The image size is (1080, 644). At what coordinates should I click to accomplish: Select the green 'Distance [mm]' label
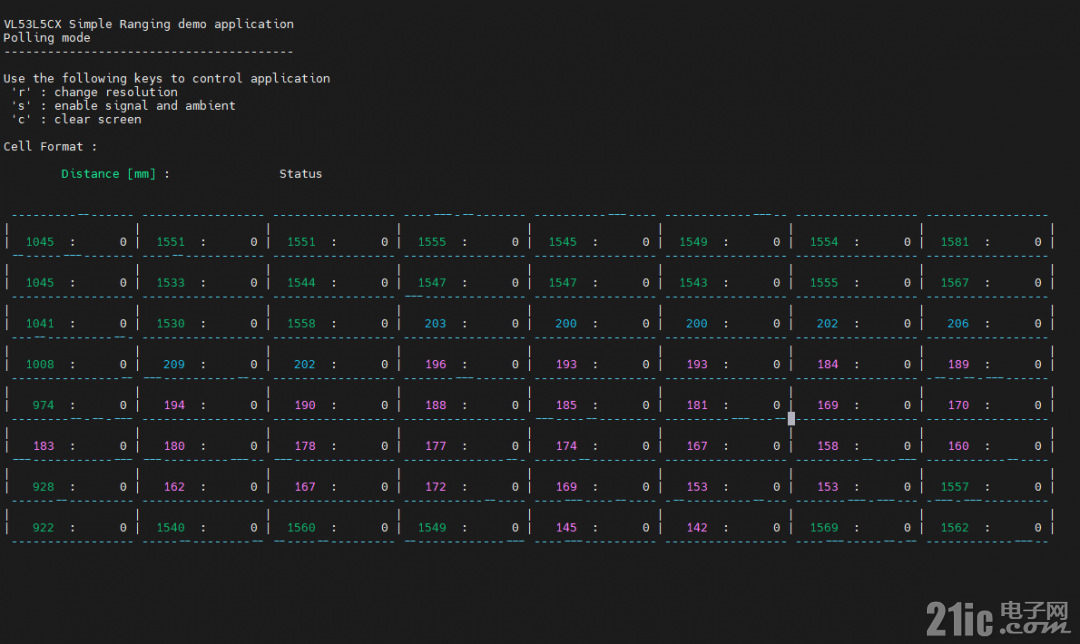[x=108, y=174]
